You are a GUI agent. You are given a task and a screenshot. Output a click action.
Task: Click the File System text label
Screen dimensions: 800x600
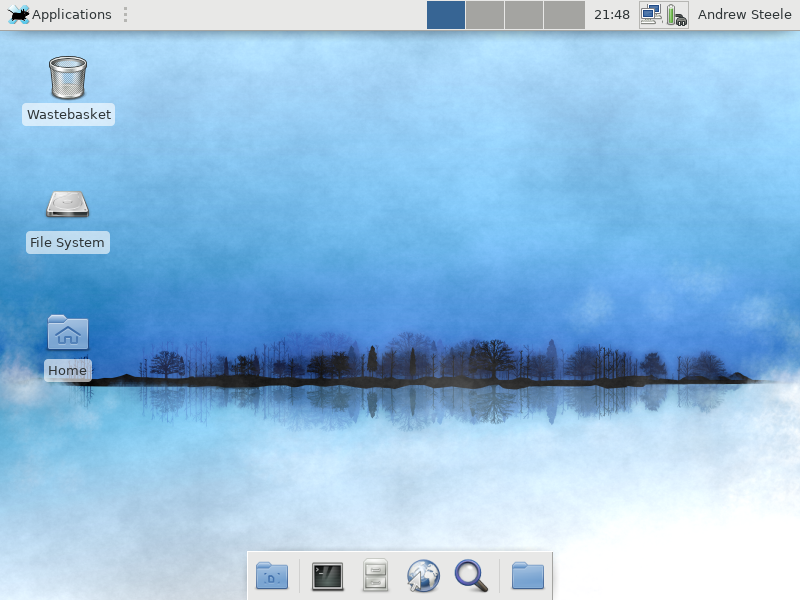tap(67, 243)
